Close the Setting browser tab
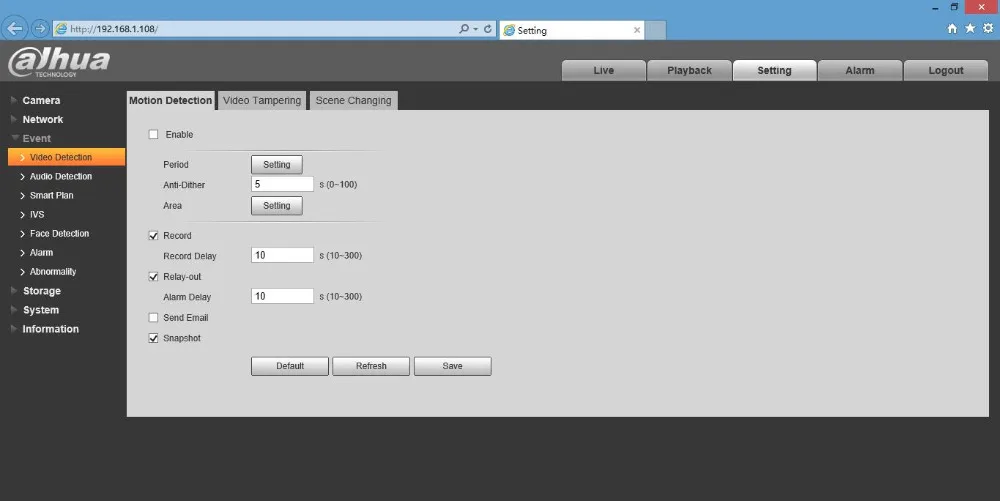1000x501 pixels. [x=636, y=30]
